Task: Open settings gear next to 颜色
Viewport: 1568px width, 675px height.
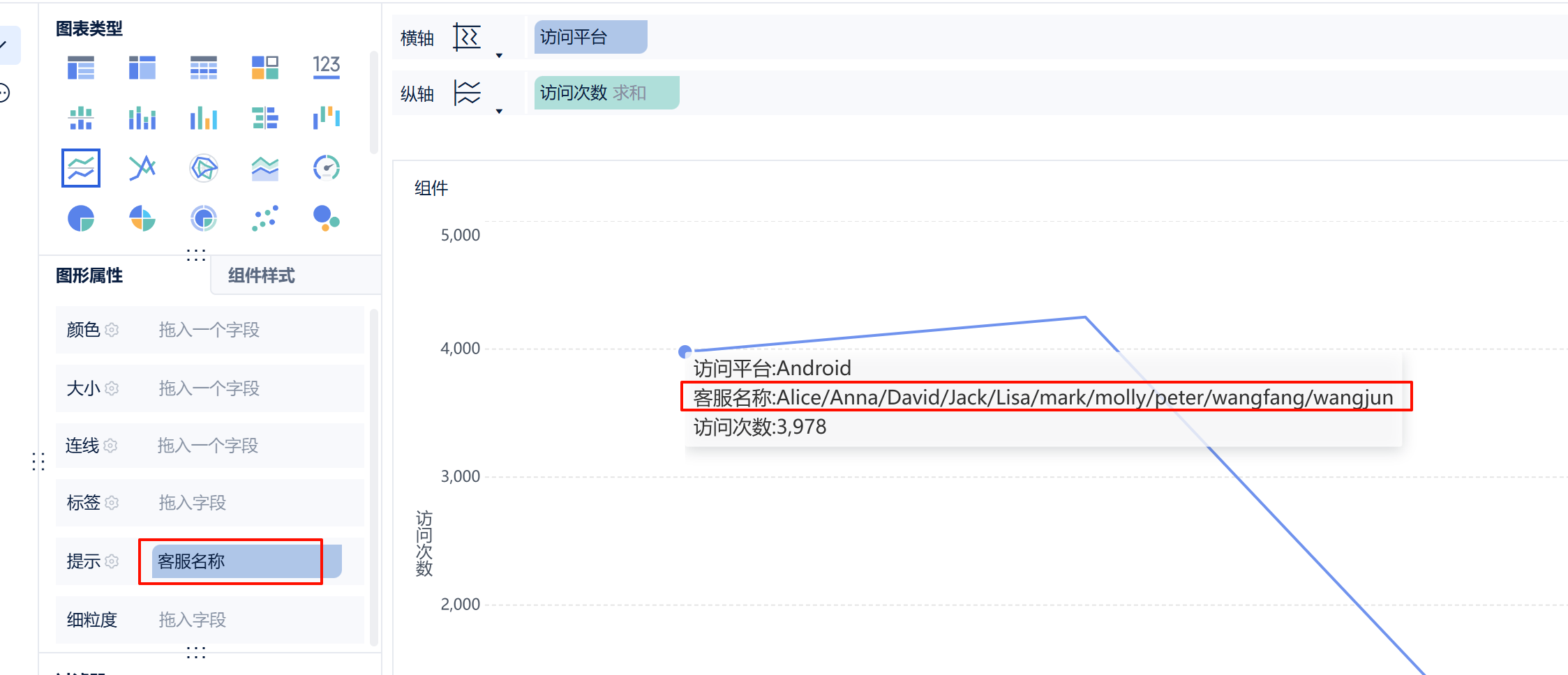Action: pos(112,330)
